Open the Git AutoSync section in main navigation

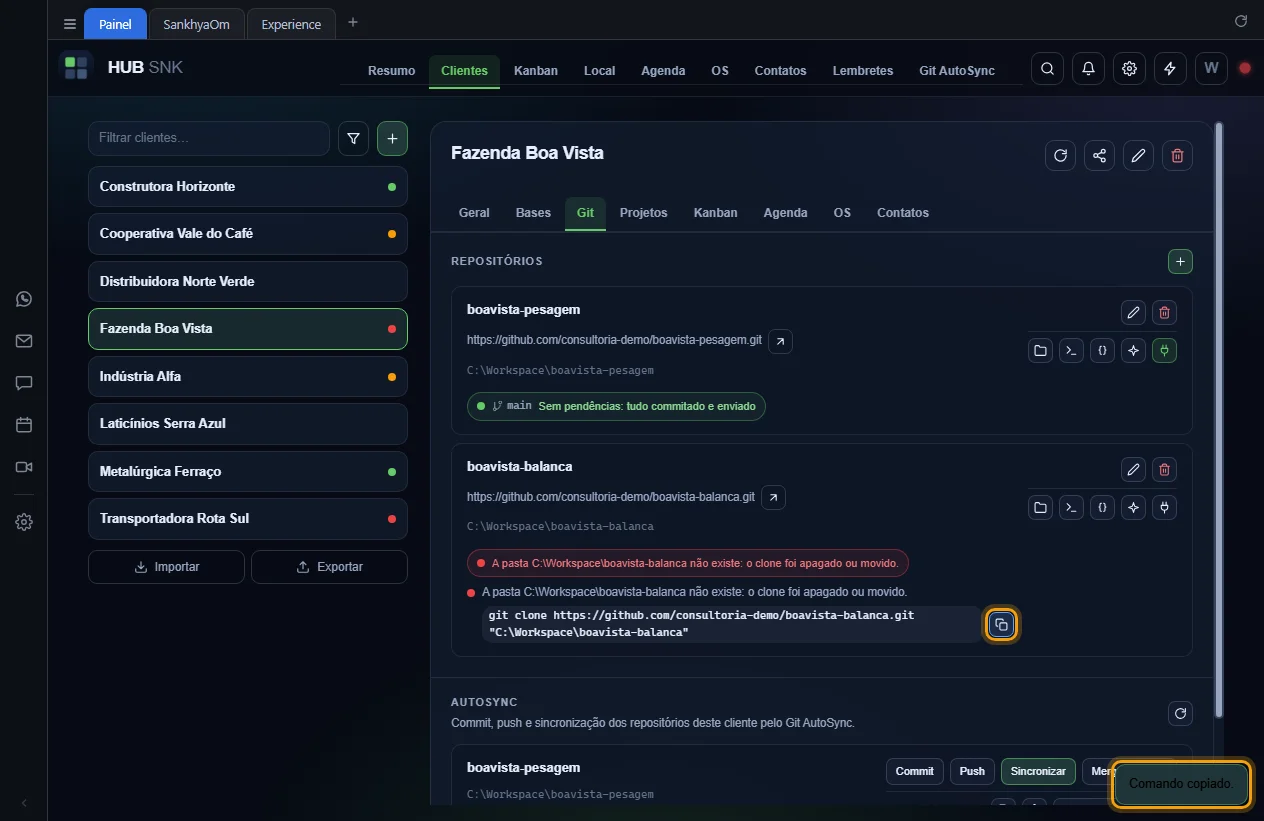[957, 71]
